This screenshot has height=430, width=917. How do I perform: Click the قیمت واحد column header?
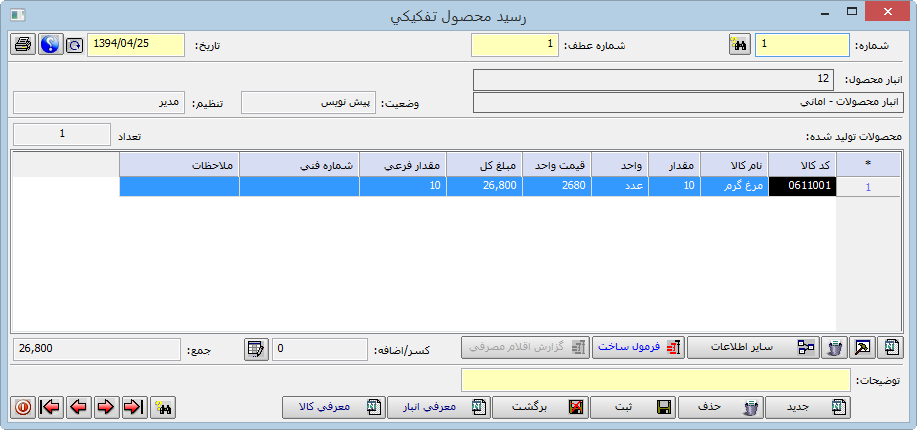[557, 166]
